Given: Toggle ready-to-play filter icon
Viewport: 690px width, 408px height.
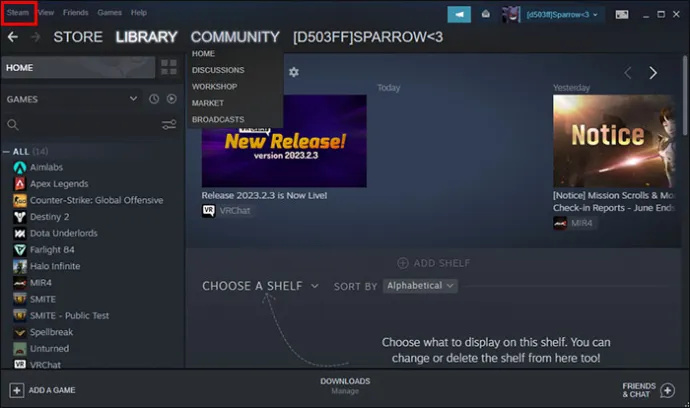Looking at the screenshot, I should coord(172,99).
